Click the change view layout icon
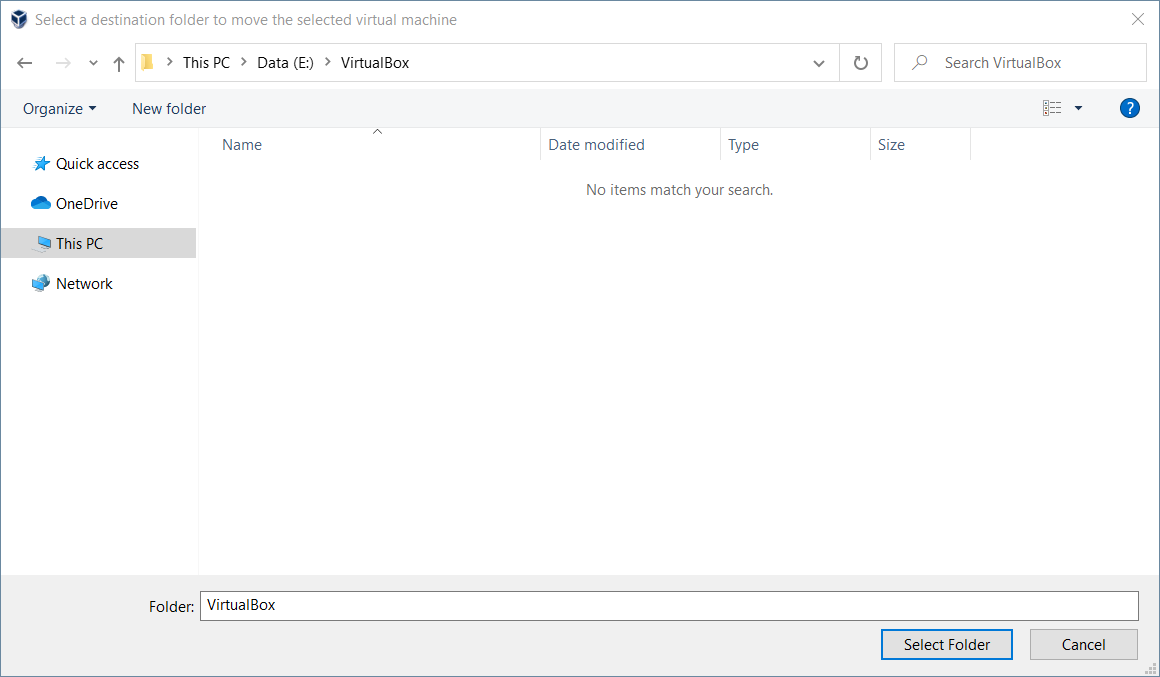 pos(1052,108)
